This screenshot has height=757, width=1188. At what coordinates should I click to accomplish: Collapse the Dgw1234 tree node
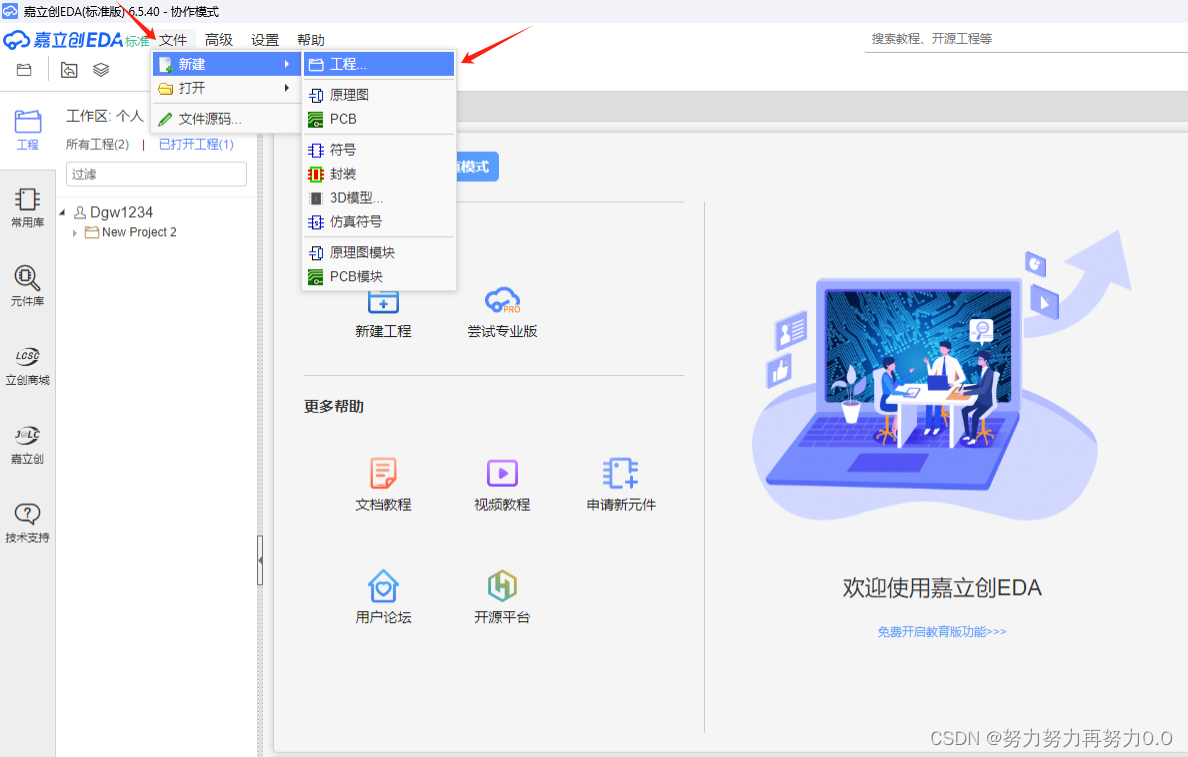(x=62, y=212)
